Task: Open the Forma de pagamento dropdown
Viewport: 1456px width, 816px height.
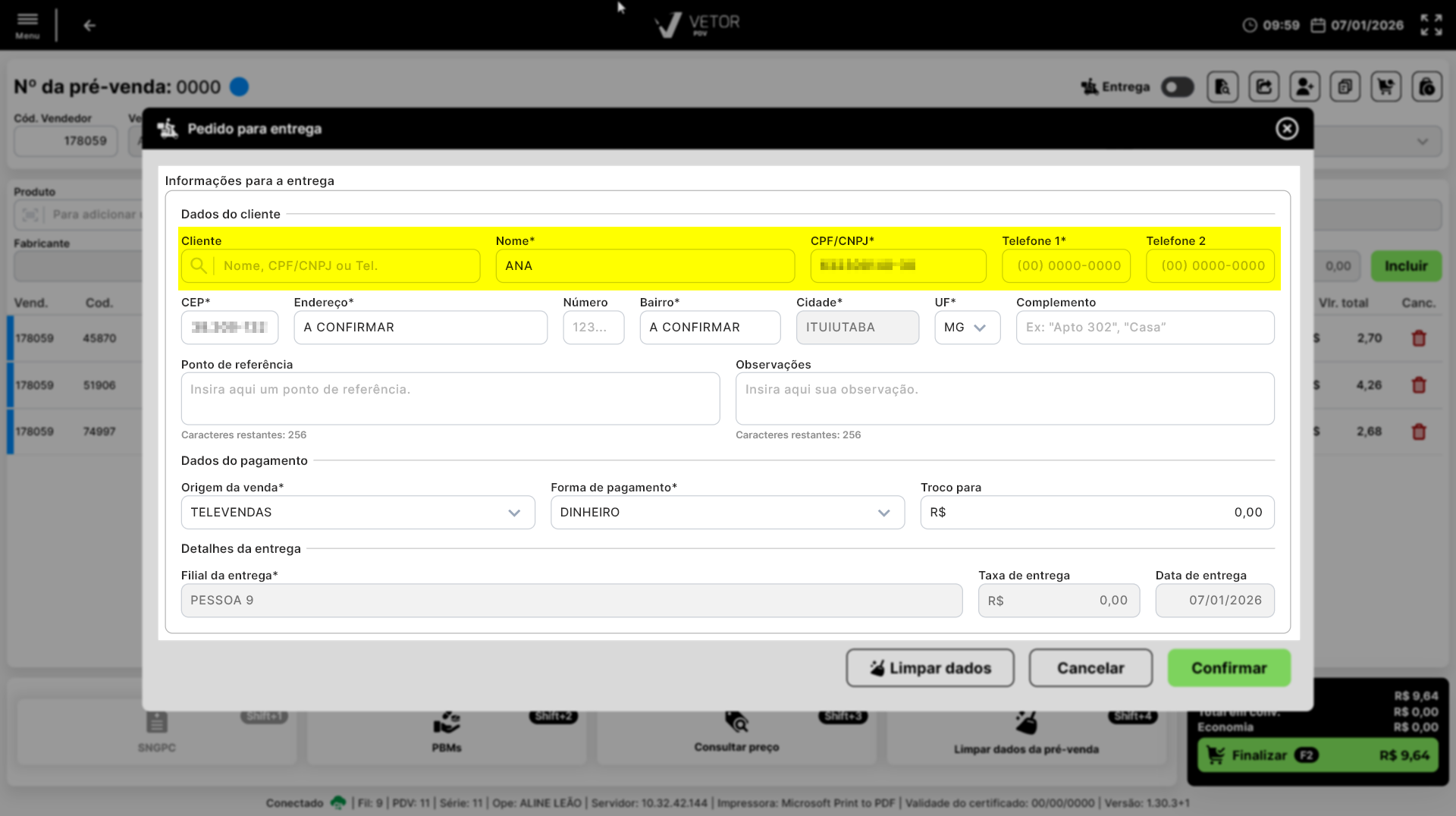Action: (x=726, y=513)
